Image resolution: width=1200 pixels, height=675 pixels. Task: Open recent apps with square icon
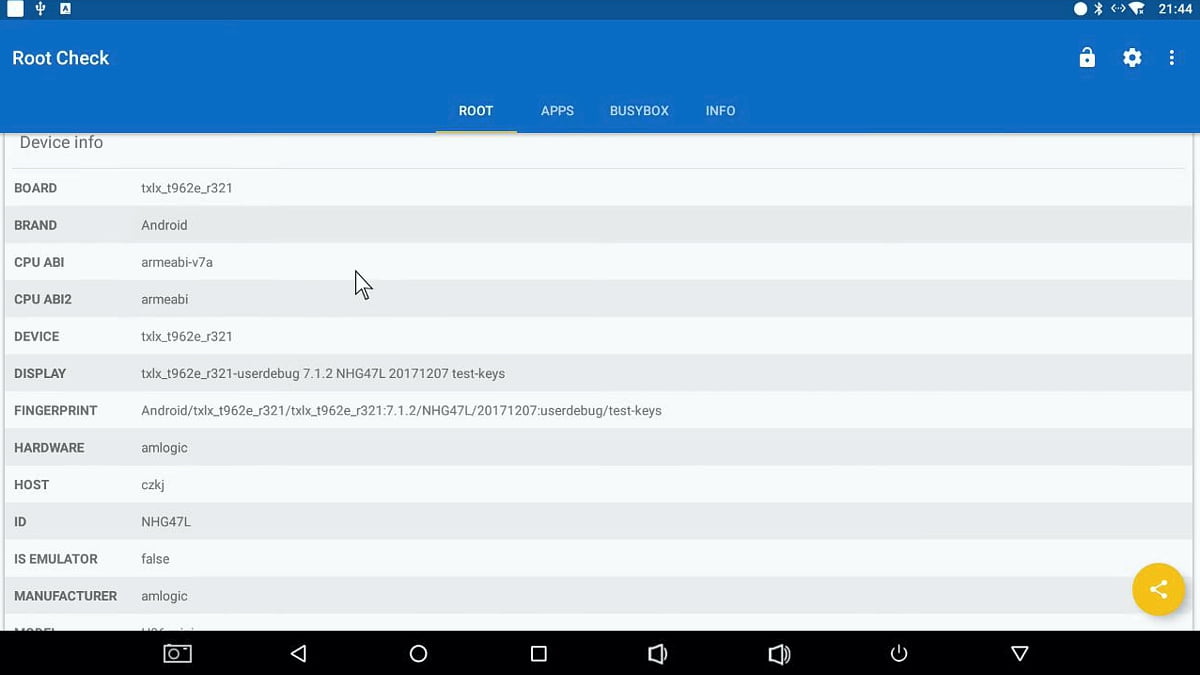coord(538,653)
